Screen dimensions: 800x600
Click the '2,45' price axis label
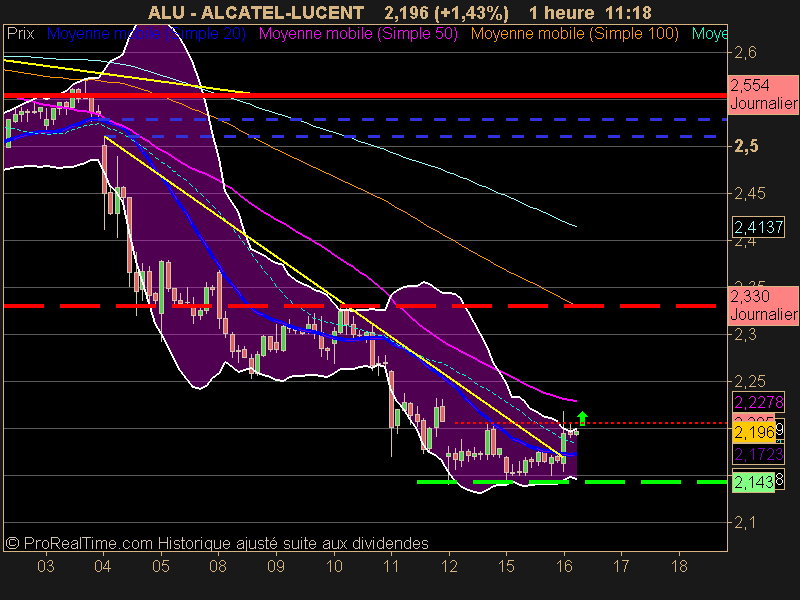click(750, 193)
